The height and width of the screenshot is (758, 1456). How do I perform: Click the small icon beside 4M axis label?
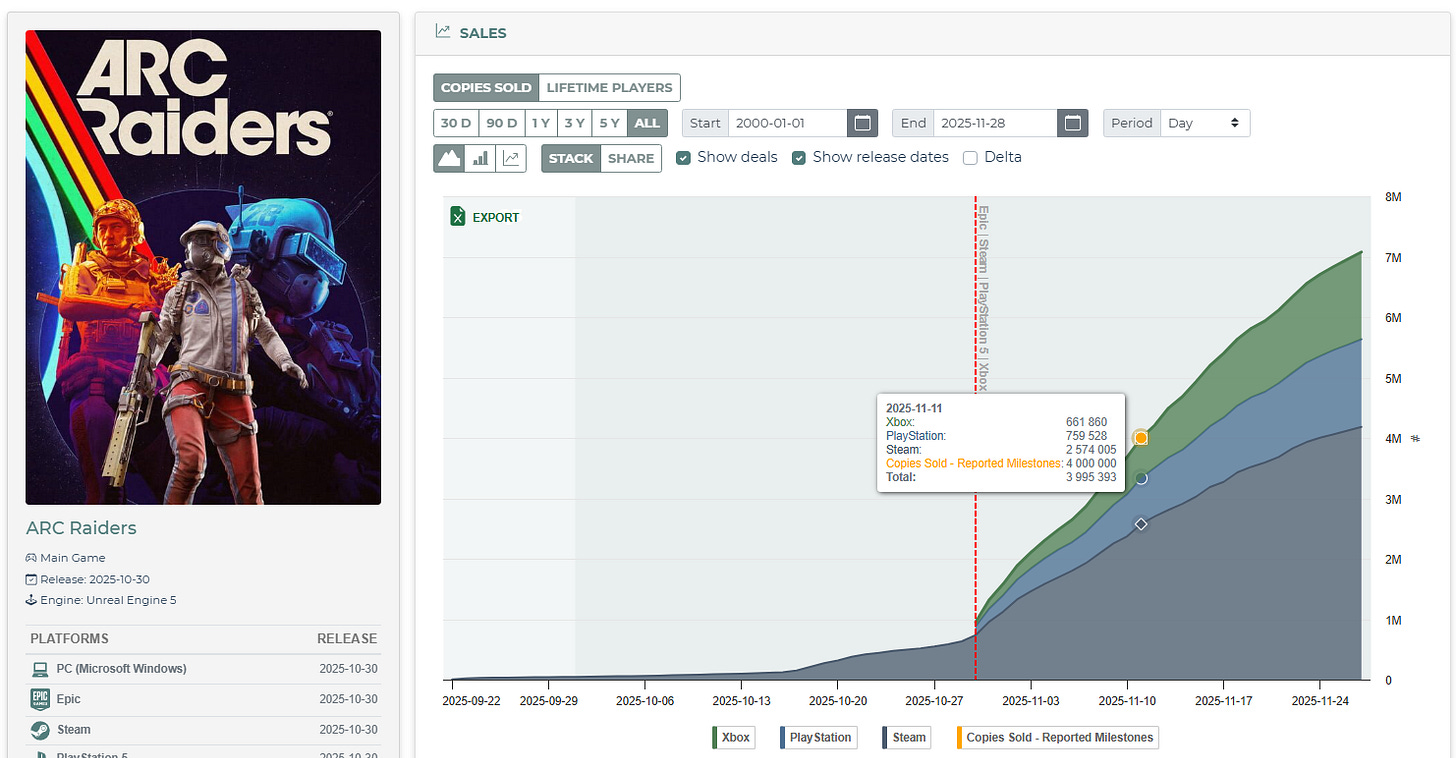coord(1415,438)
